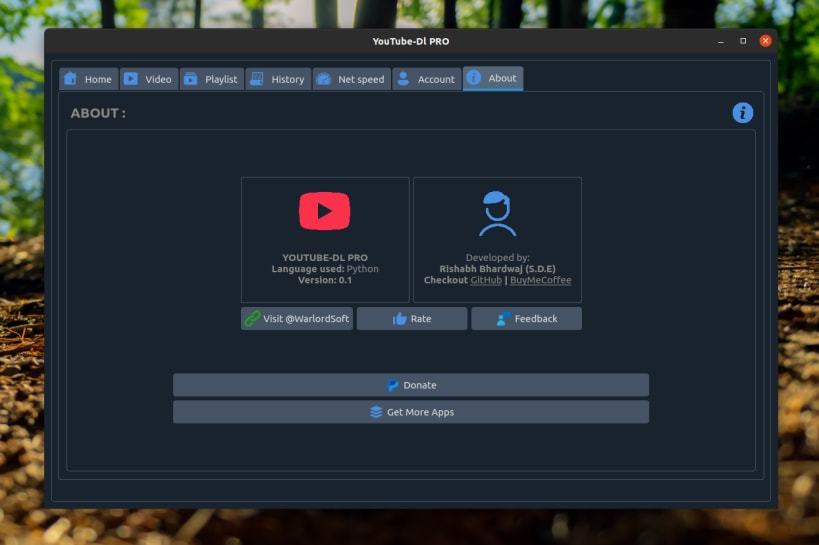Click the Donate button
819x545 pixels.
(411, 385)
